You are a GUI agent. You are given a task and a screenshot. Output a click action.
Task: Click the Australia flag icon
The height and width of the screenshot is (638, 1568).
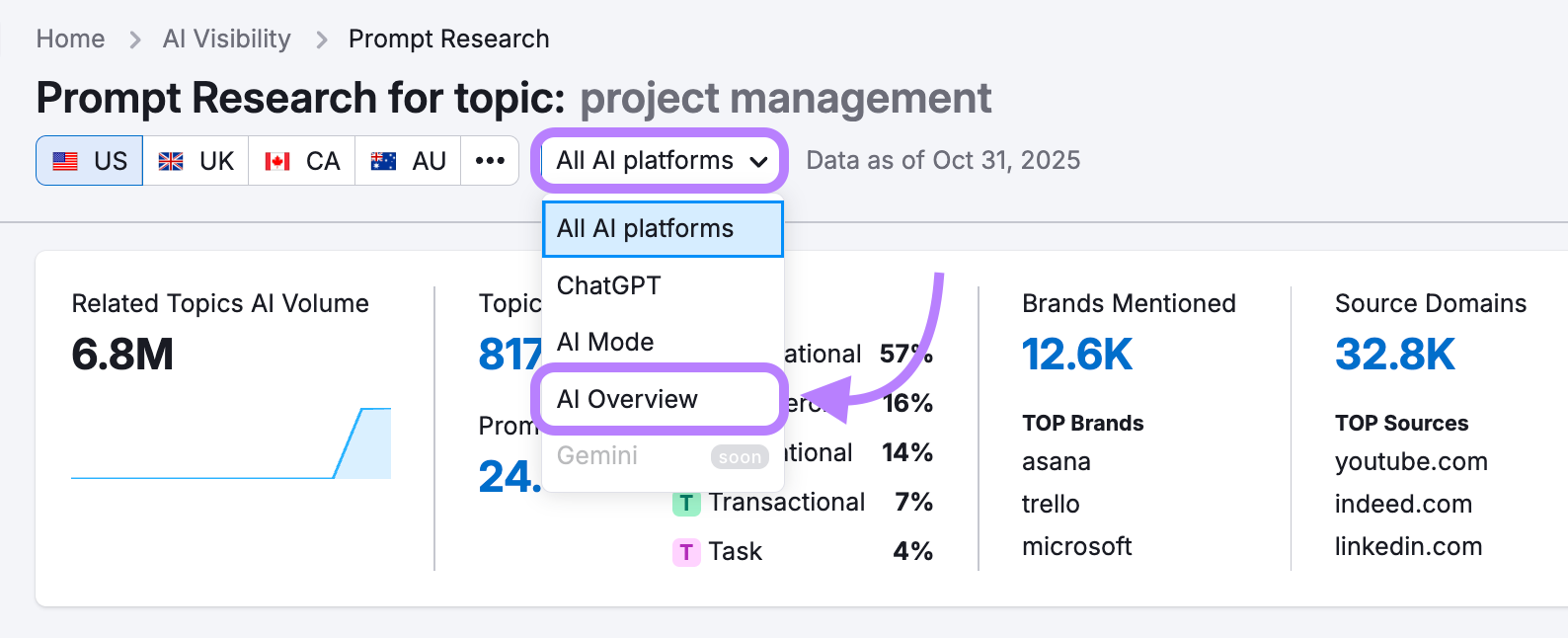(x=383, y=161)
